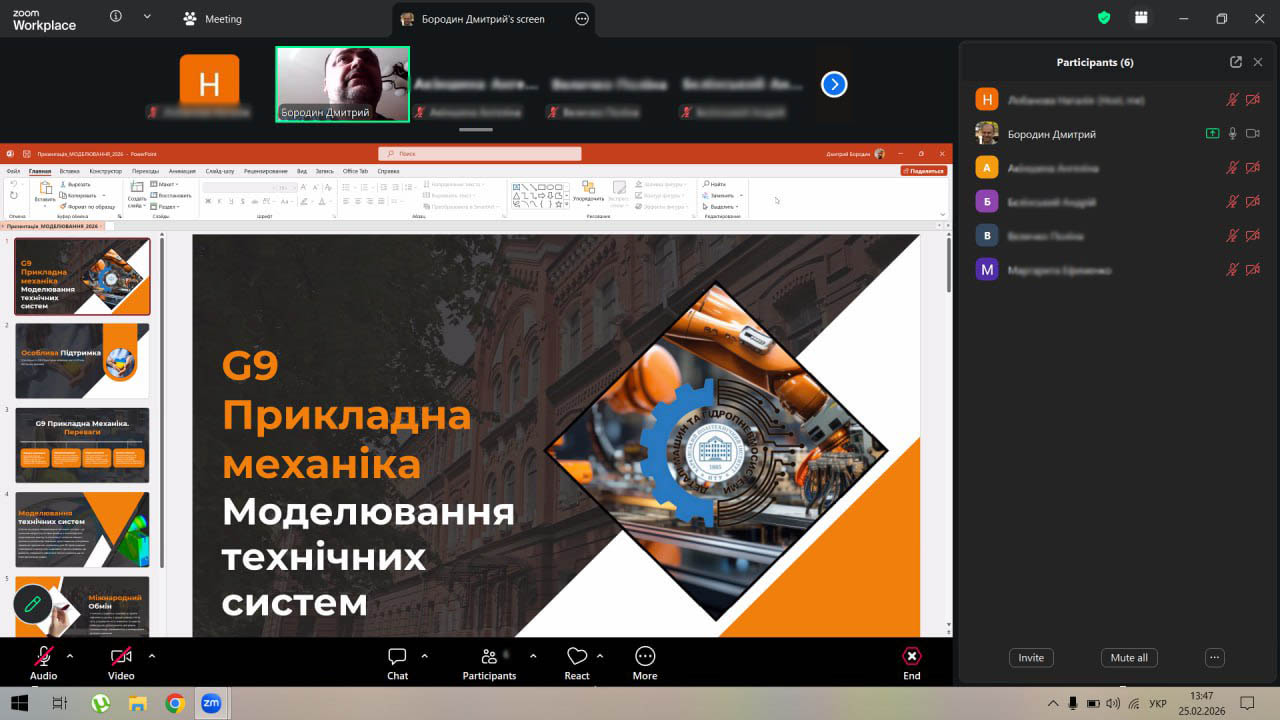Image resolution: width=1280 pixels, height=720 pixels.
Task: Pop out the Participants panel
Action: [x=1236, y=62]
